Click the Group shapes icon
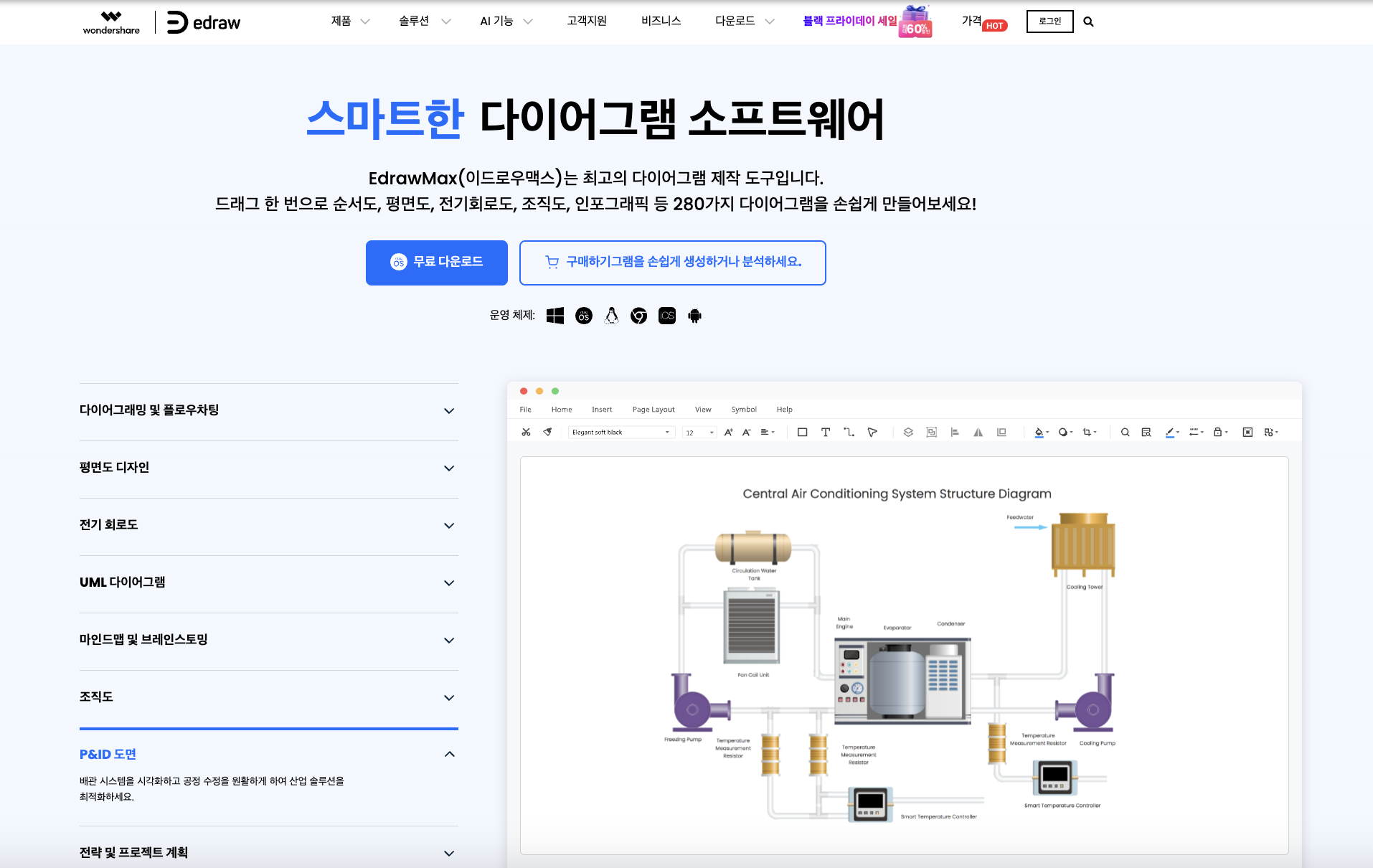 coord(932,432)
